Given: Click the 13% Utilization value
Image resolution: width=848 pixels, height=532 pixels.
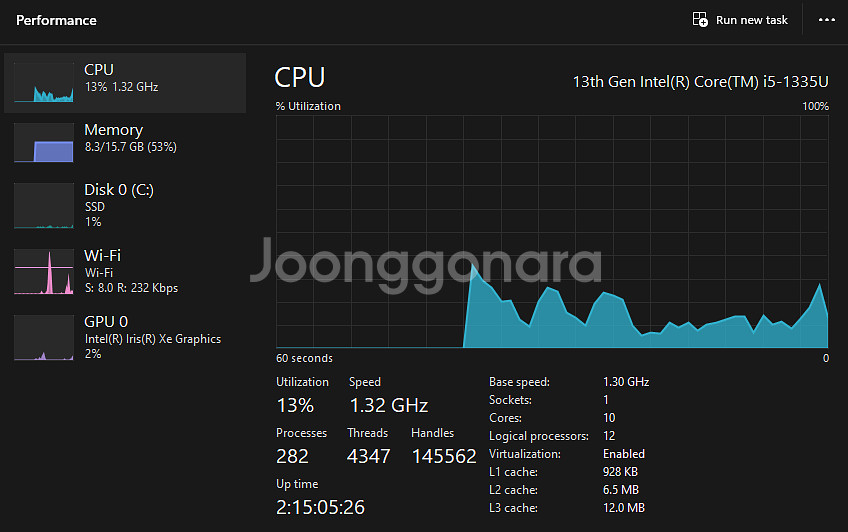Looking at the screenshot, I should coord(295,405).
